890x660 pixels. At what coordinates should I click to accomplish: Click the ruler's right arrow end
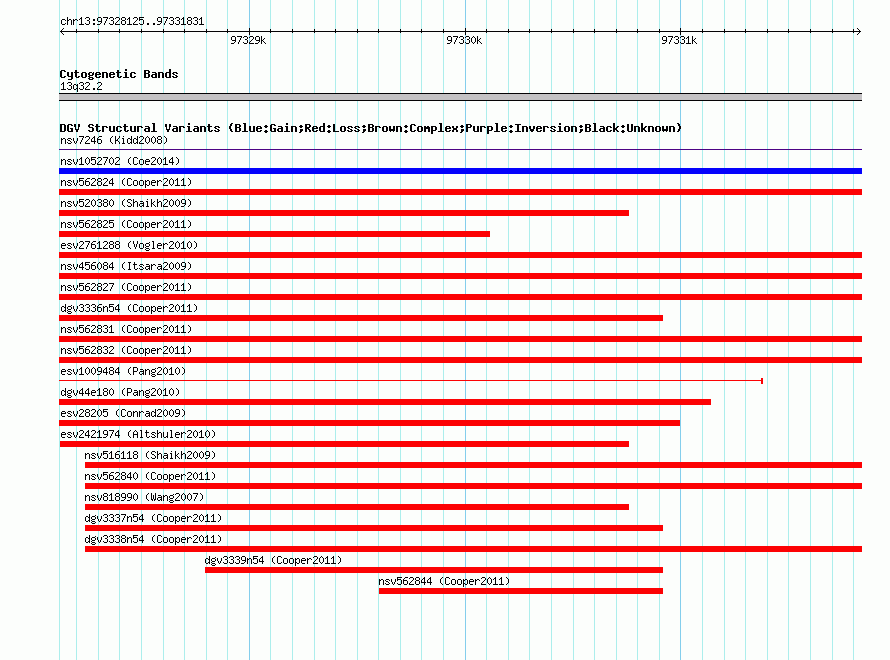point(858,31)
